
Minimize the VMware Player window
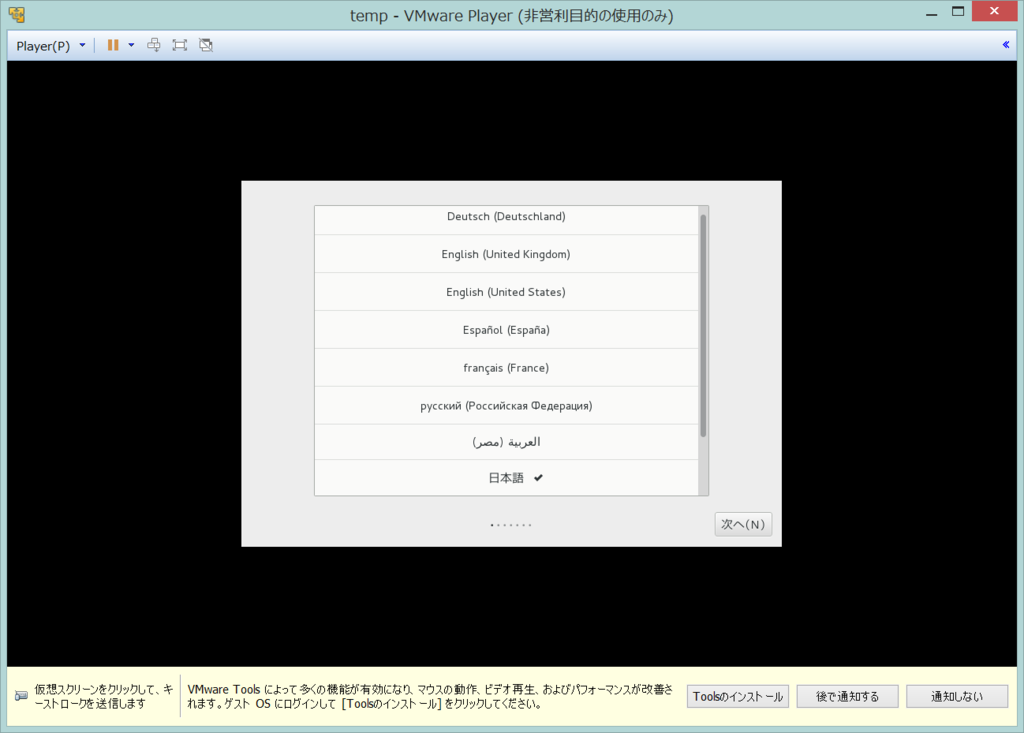coord(932,13)
